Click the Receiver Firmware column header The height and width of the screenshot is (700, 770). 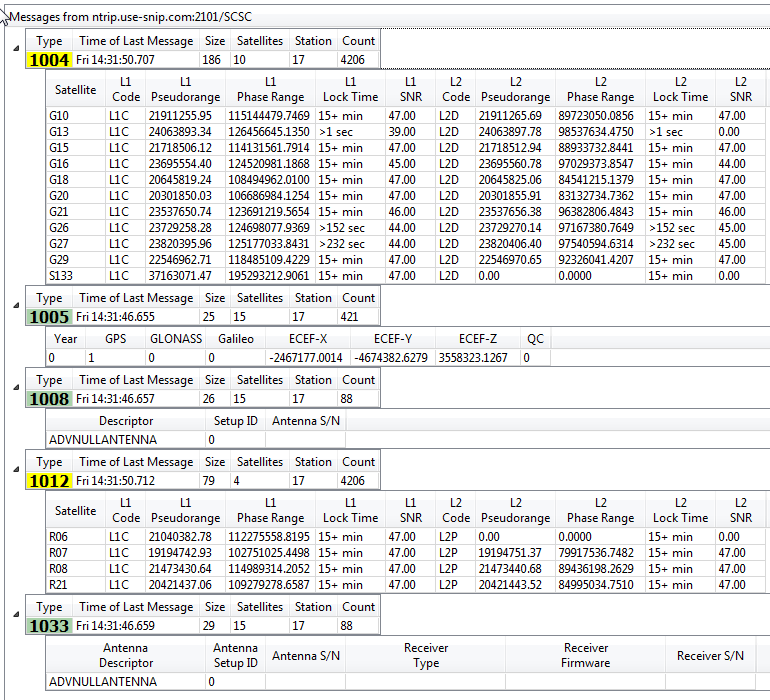tap(585, 655)
